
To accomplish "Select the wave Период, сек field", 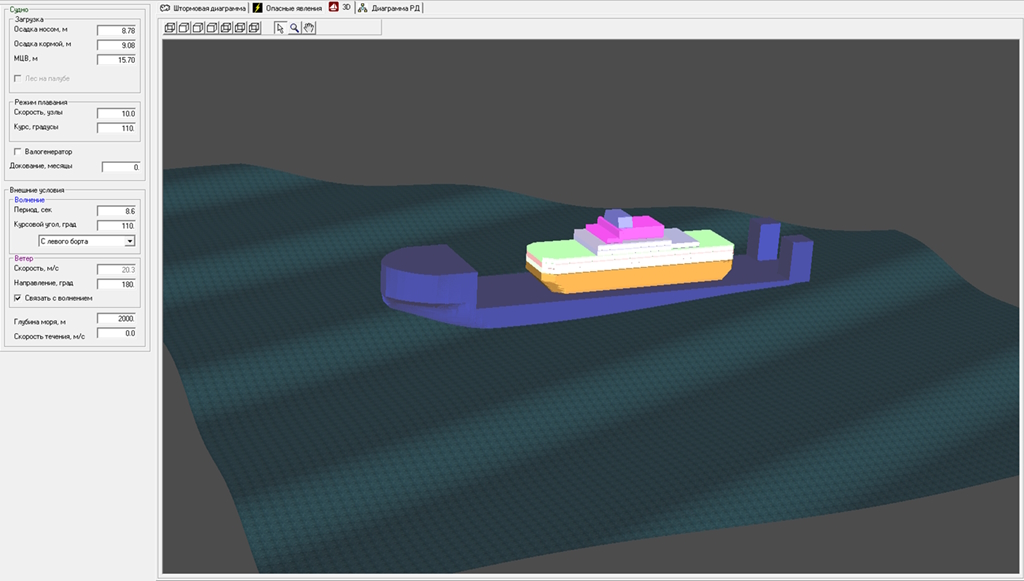I will [116, 212].
